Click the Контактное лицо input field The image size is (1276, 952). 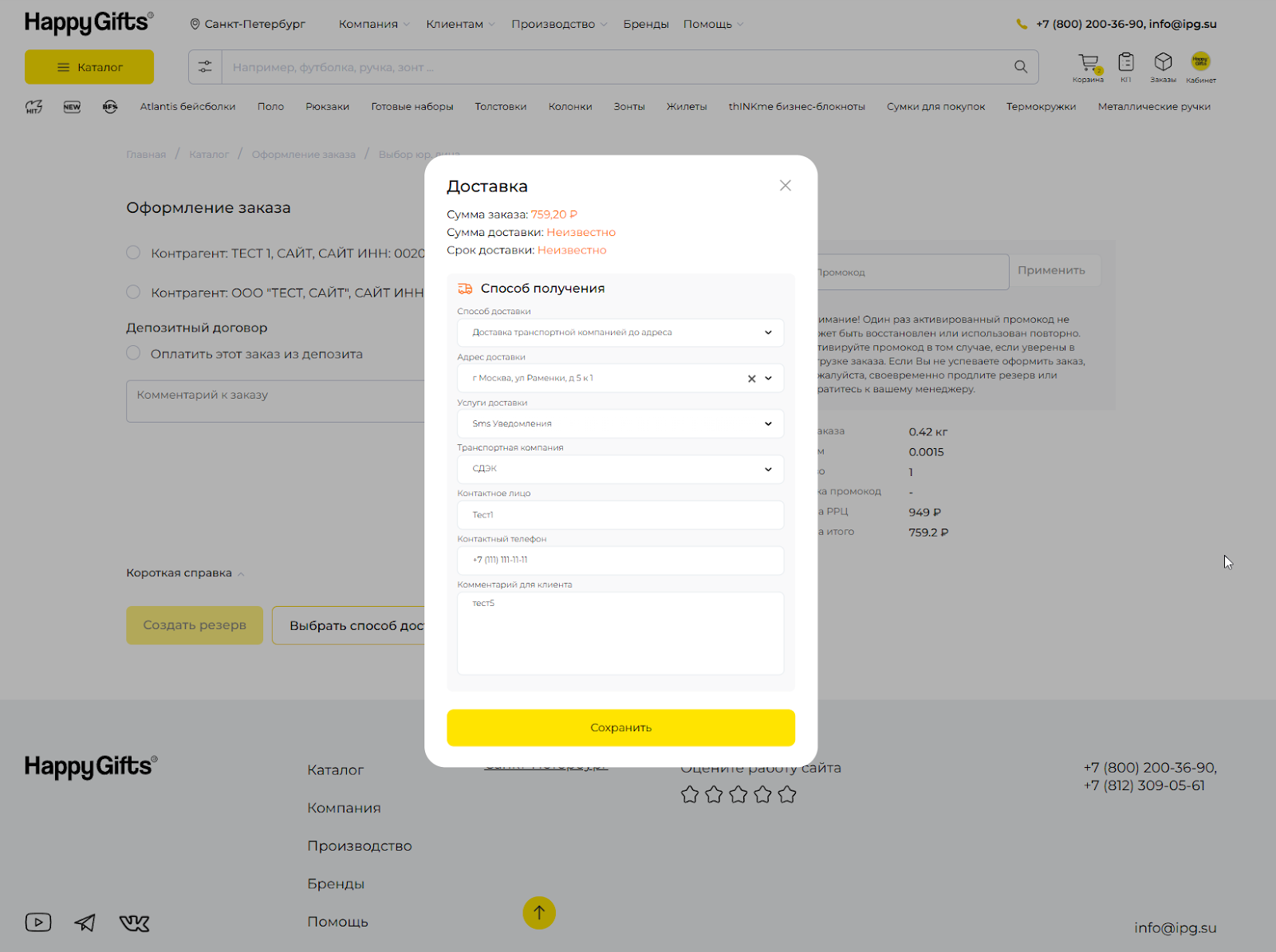[620, 515]
